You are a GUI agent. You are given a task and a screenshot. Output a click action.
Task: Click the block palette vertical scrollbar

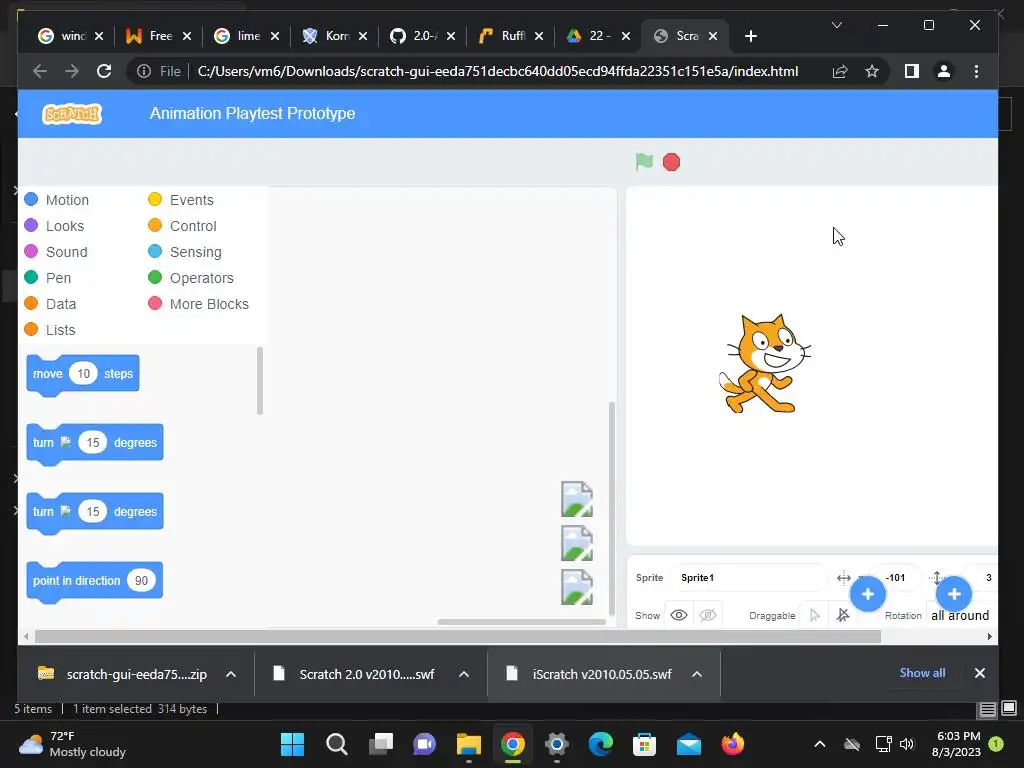[x=260, y=381]
